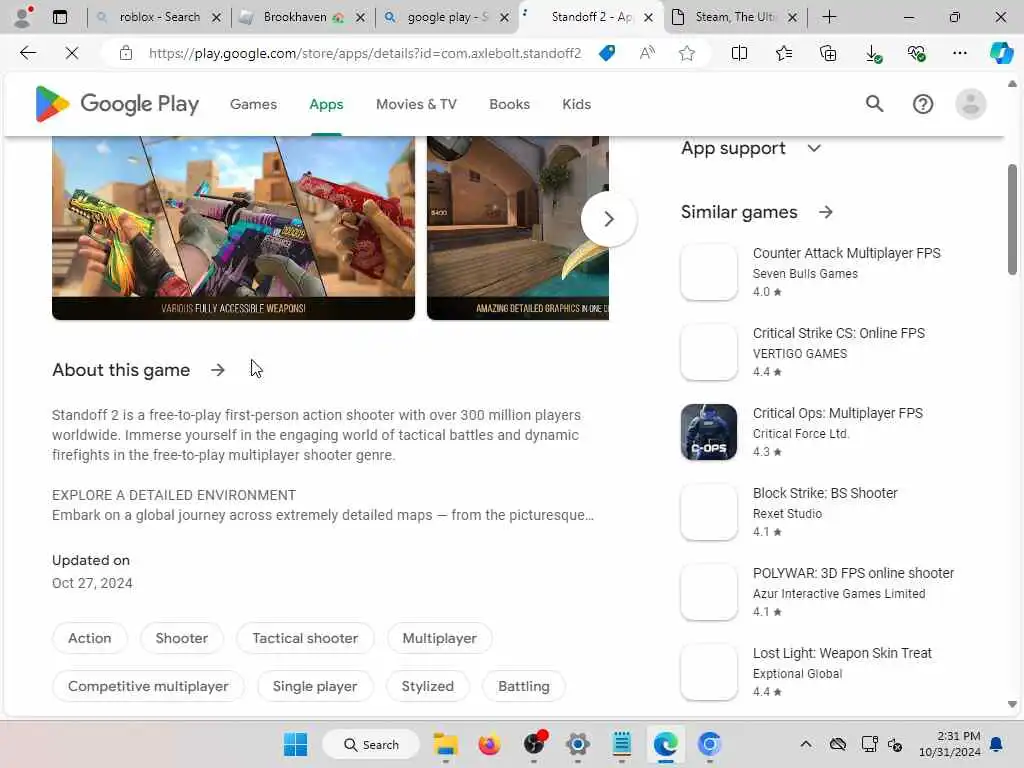1024x768 pixels.
Task: Open the Google Play help center icon
Action: 923,104
